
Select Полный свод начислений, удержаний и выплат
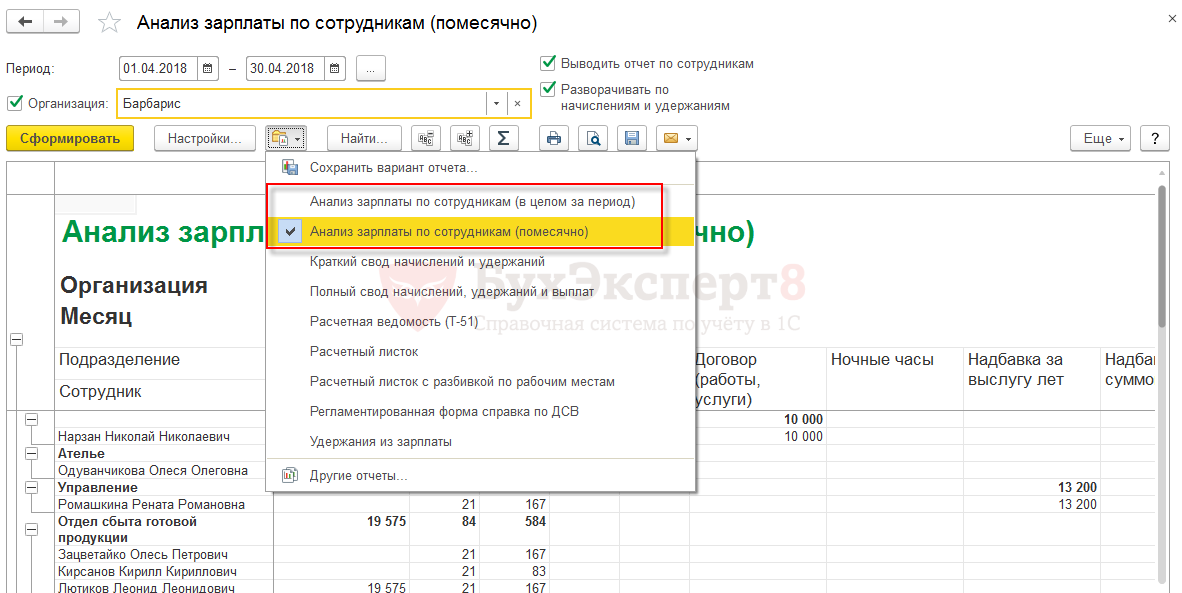(480, 292)
